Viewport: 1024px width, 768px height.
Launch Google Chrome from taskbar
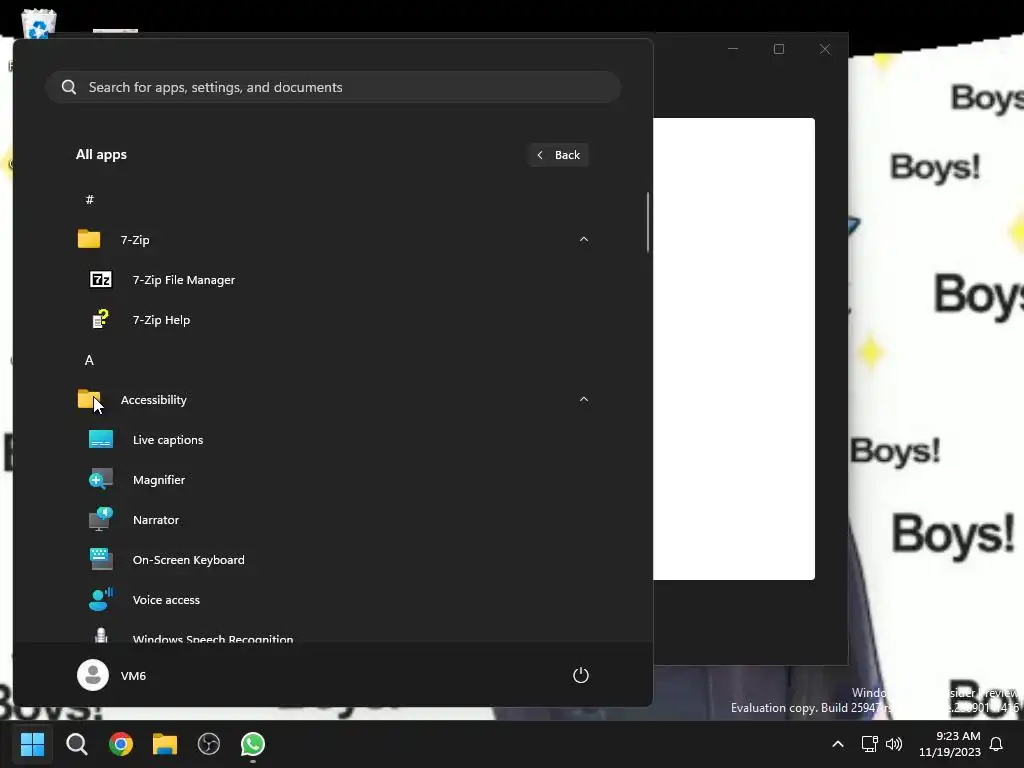(121, 744)
